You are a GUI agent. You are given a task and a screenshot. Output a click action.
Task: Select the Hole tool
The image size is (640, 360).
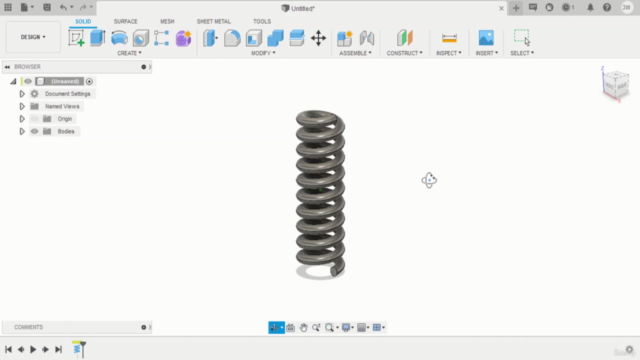click(141, 38)
